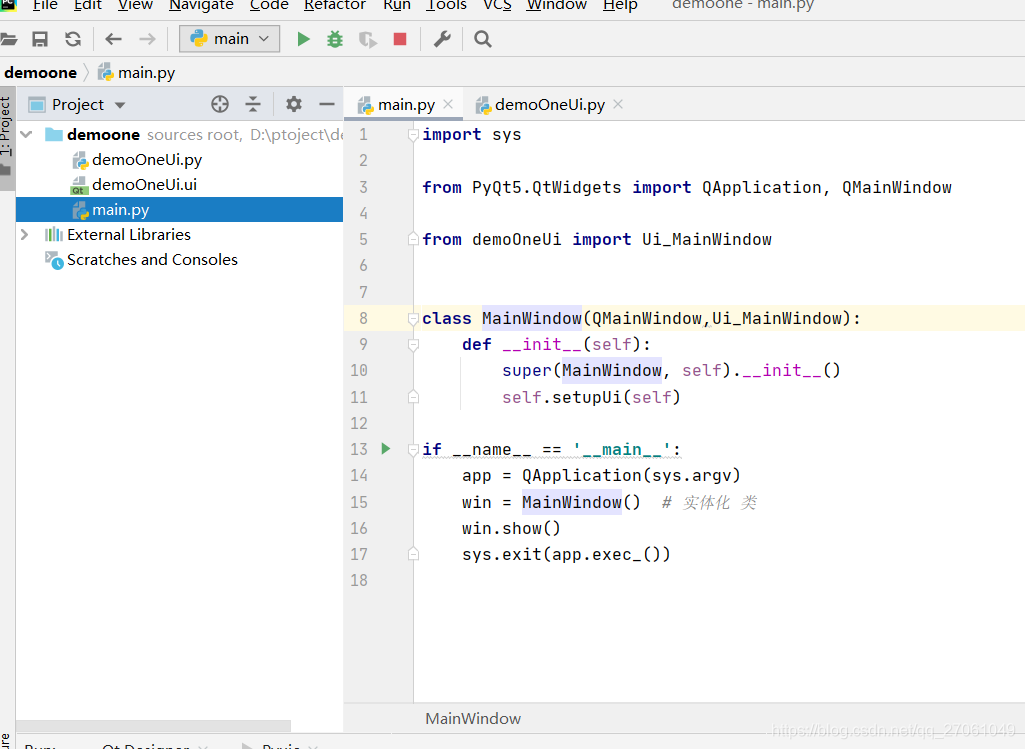Click the MainWindow breadcrumb below the editor
1025x749 pixels.
pyautogui.click(x=473, y=718)
